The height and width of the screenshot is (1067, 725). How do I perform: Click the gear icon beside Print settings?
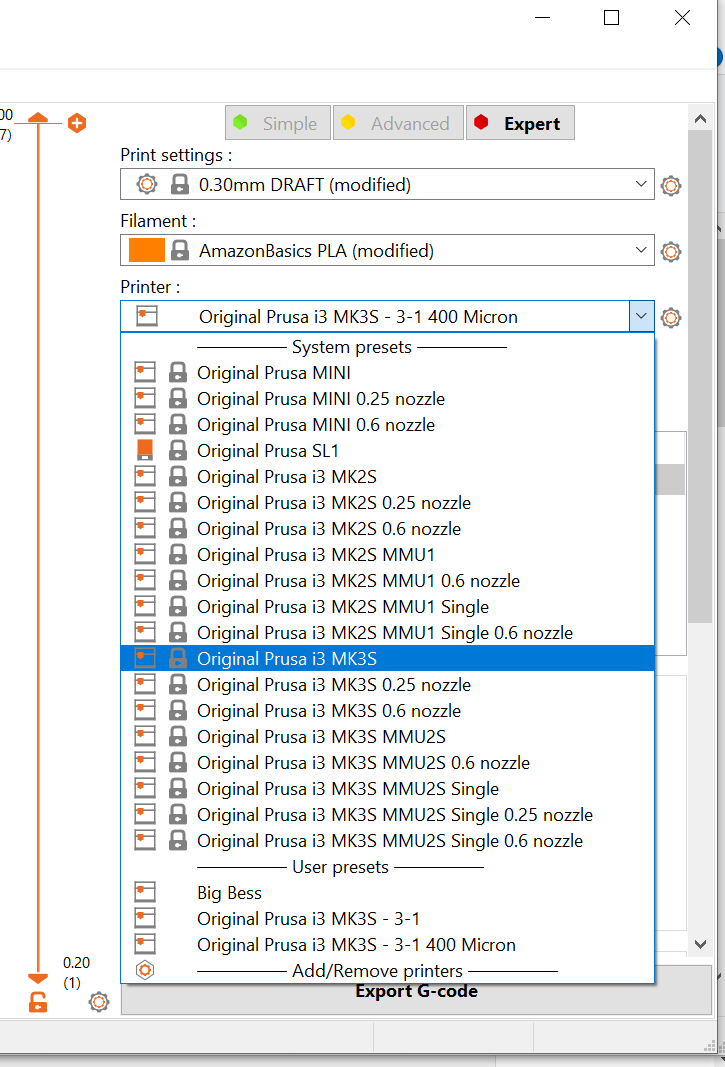[x=671, y=185]
